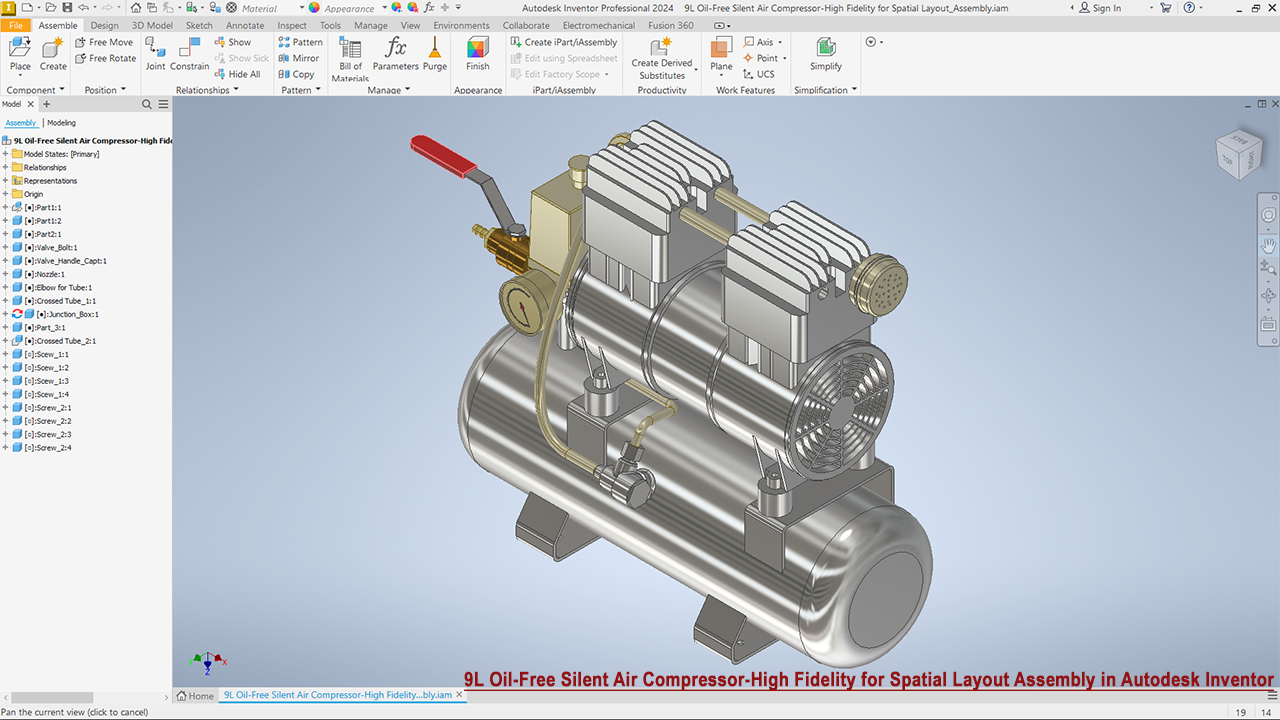The image size is (1280, 720).
Task: Select Elbow for Tube:1 in tree
Action: (52, 287)
